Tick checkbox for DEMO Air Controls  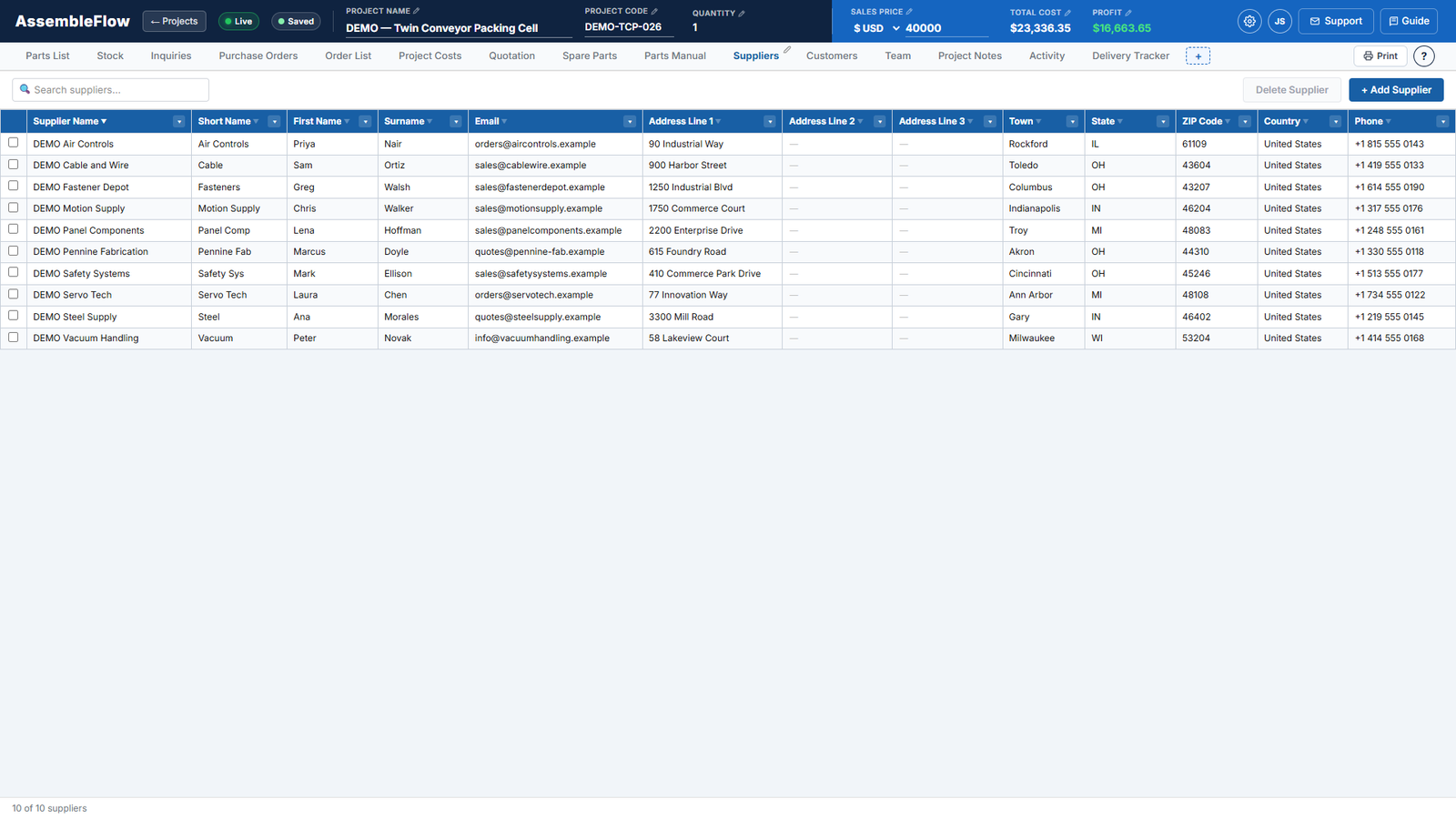(x=14, y=143)
